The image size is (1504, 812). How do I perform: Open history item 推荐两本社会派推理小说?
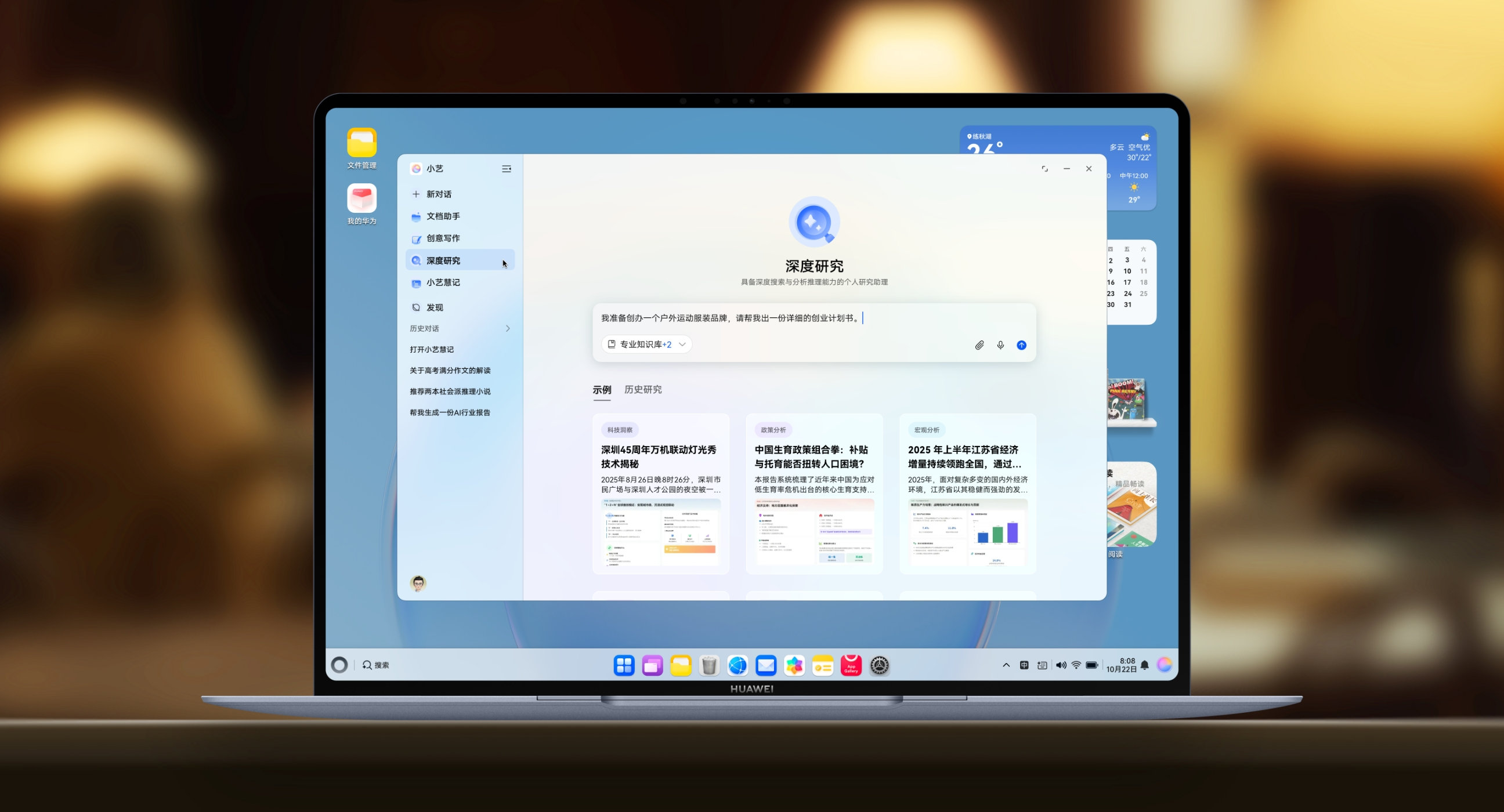[450, 391]
